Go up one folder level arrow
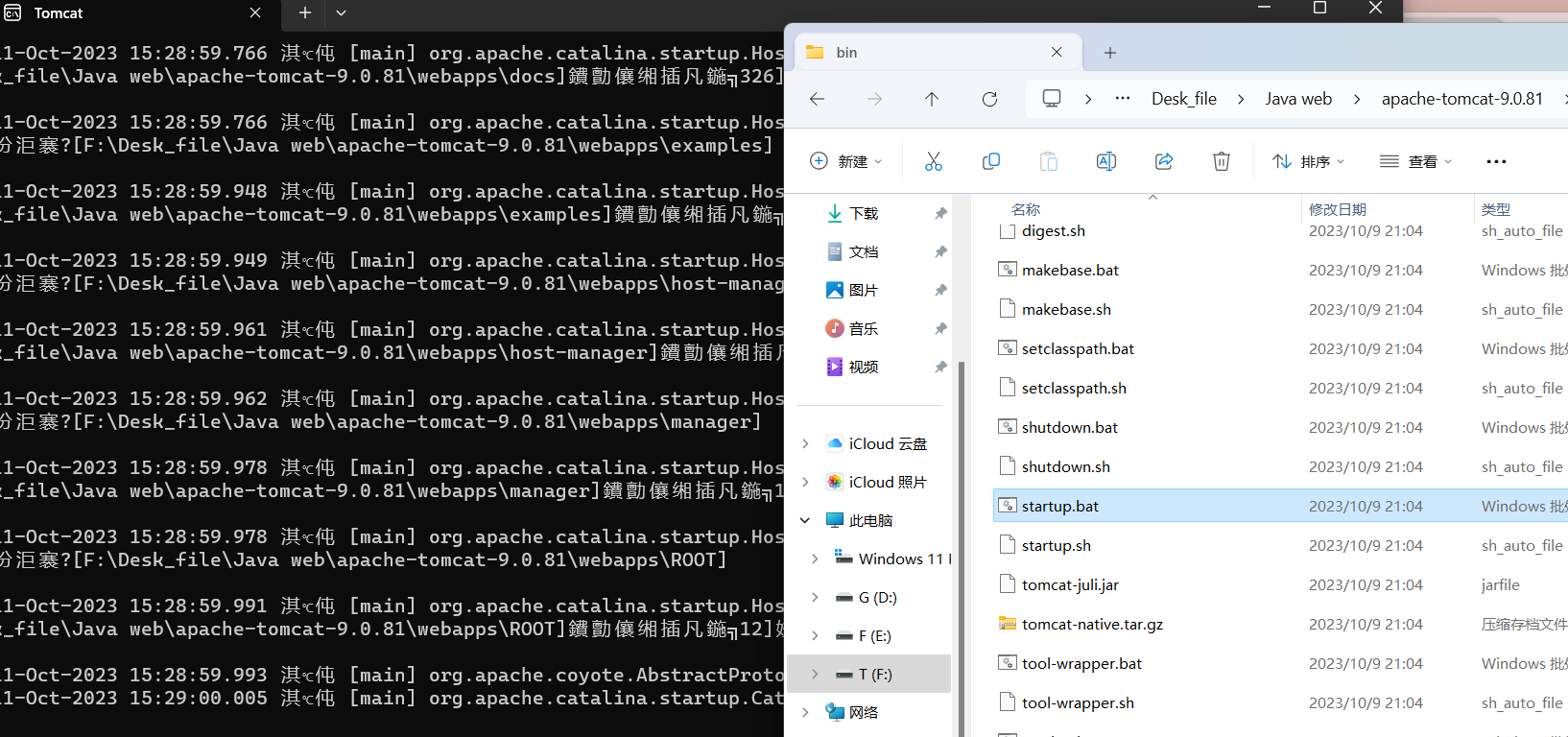1568x737 pixels. tap(932, 99)
